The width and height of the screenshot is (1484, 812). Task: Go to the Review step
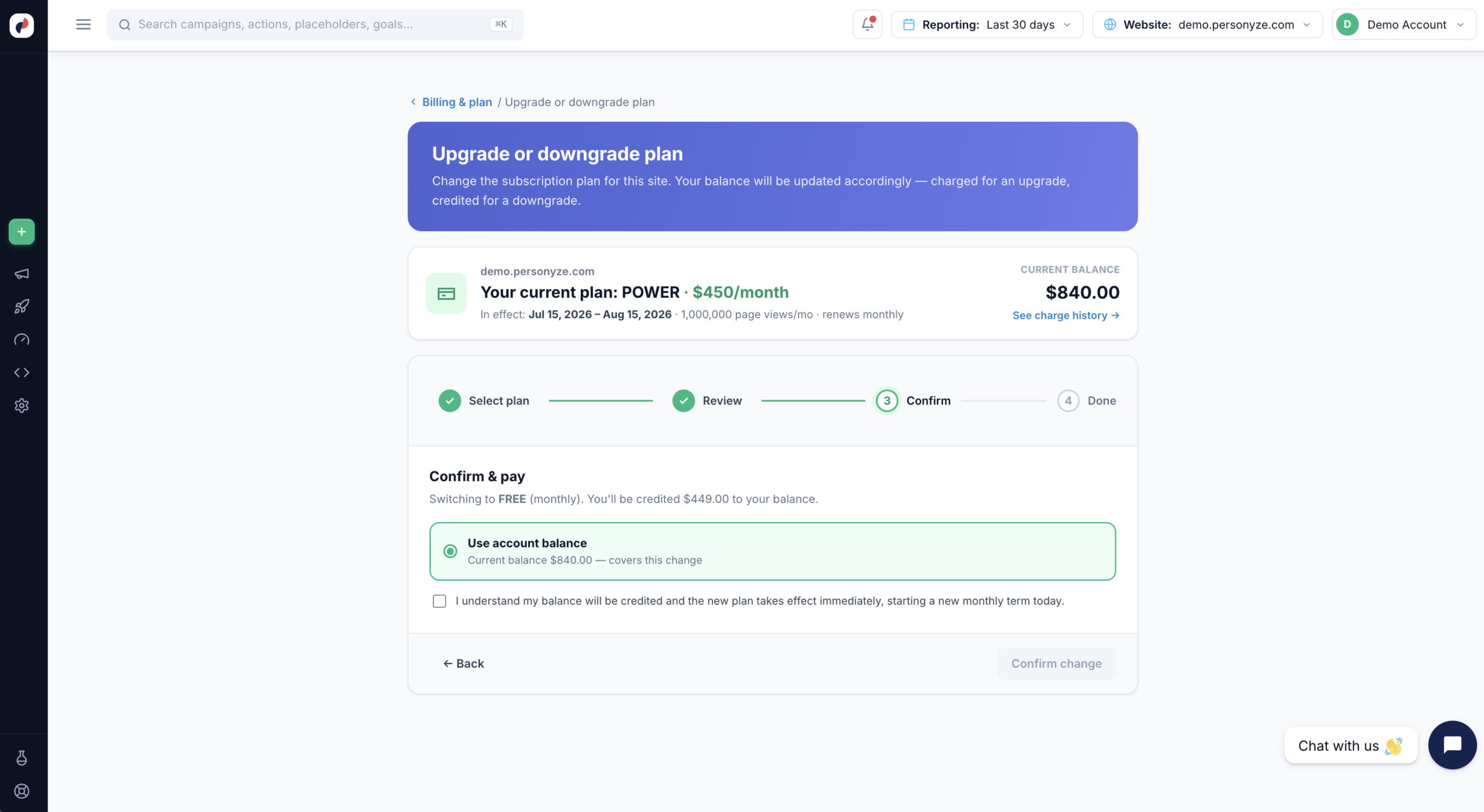[707, 400]
